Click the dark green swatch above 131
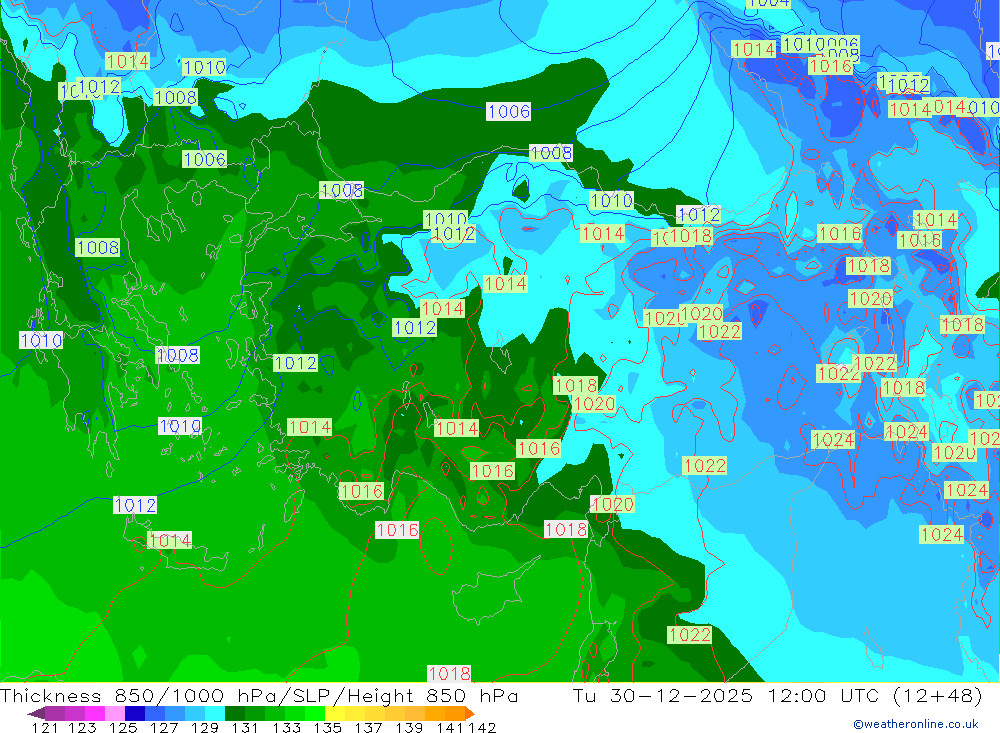The image size is (1000, 733). click(235, 713)
